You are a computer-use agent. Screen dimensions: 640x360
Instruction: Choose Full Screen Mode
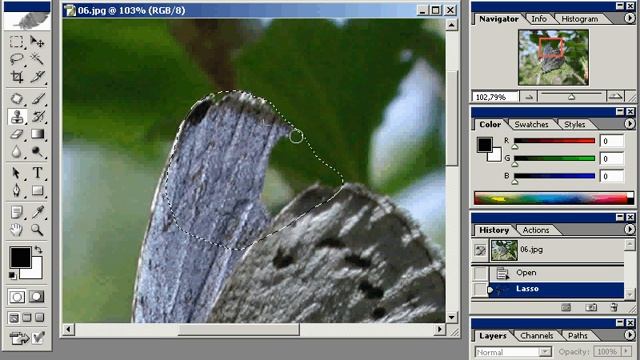(x=40, y=318)
